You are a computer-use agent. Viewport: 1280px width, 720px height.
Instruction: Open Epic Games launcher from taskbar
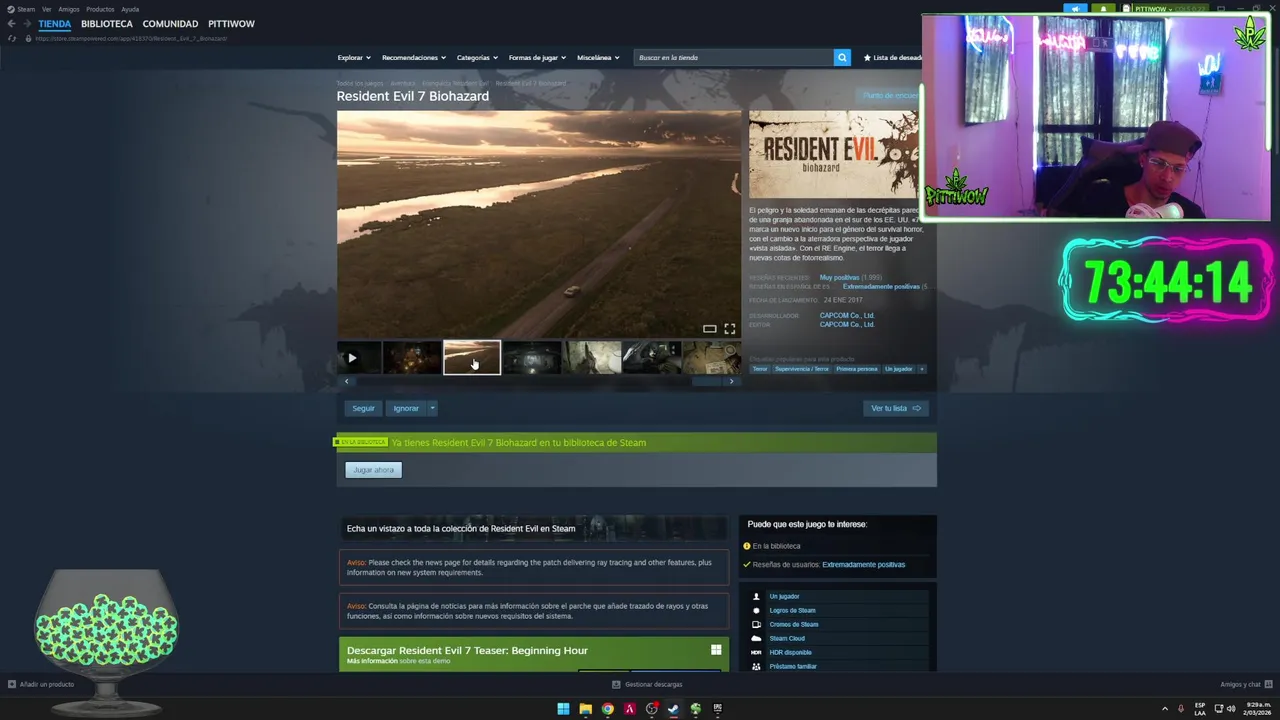click(x=717, y=709)
